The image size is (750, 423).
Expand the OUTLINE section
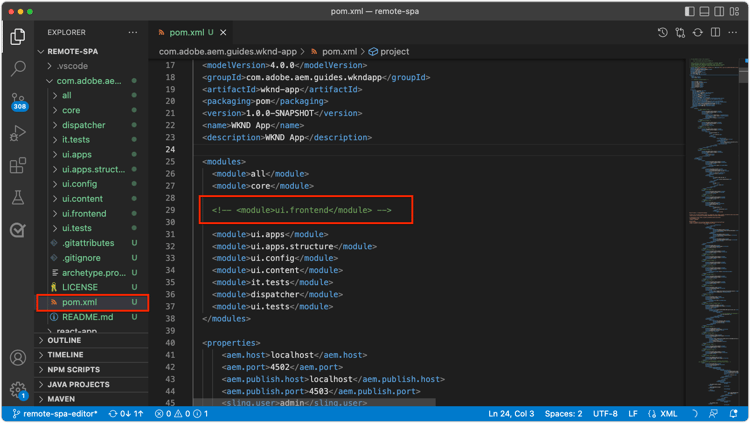point(64,340)
